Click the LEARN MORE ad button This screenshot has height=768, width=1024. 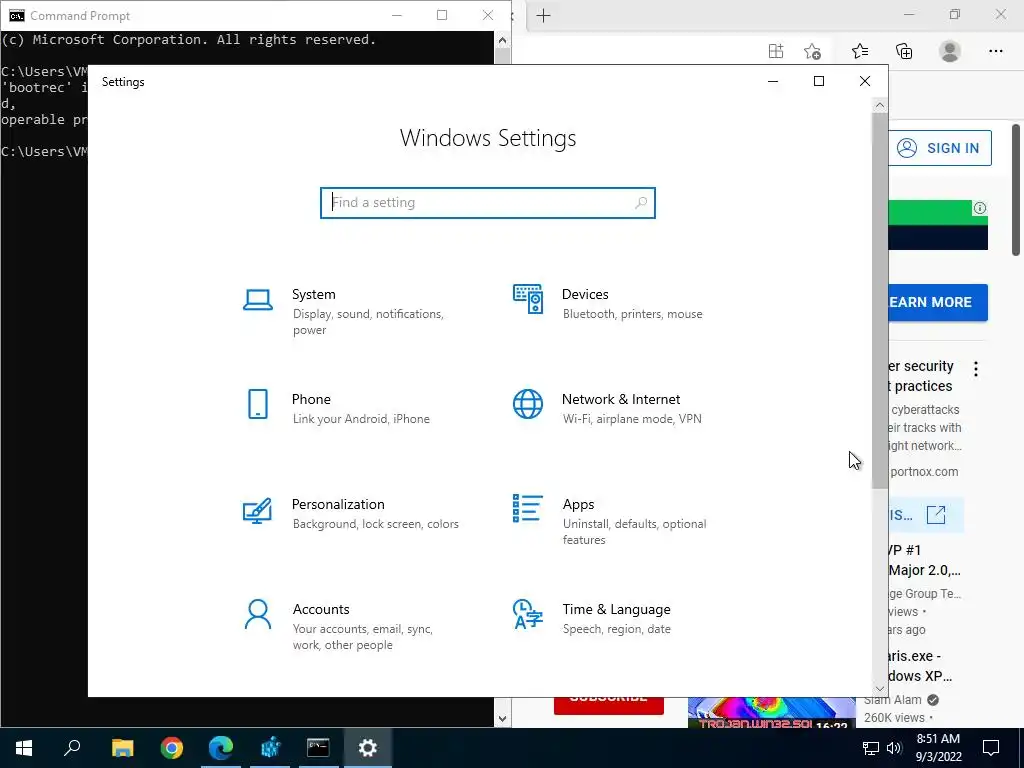938,302
